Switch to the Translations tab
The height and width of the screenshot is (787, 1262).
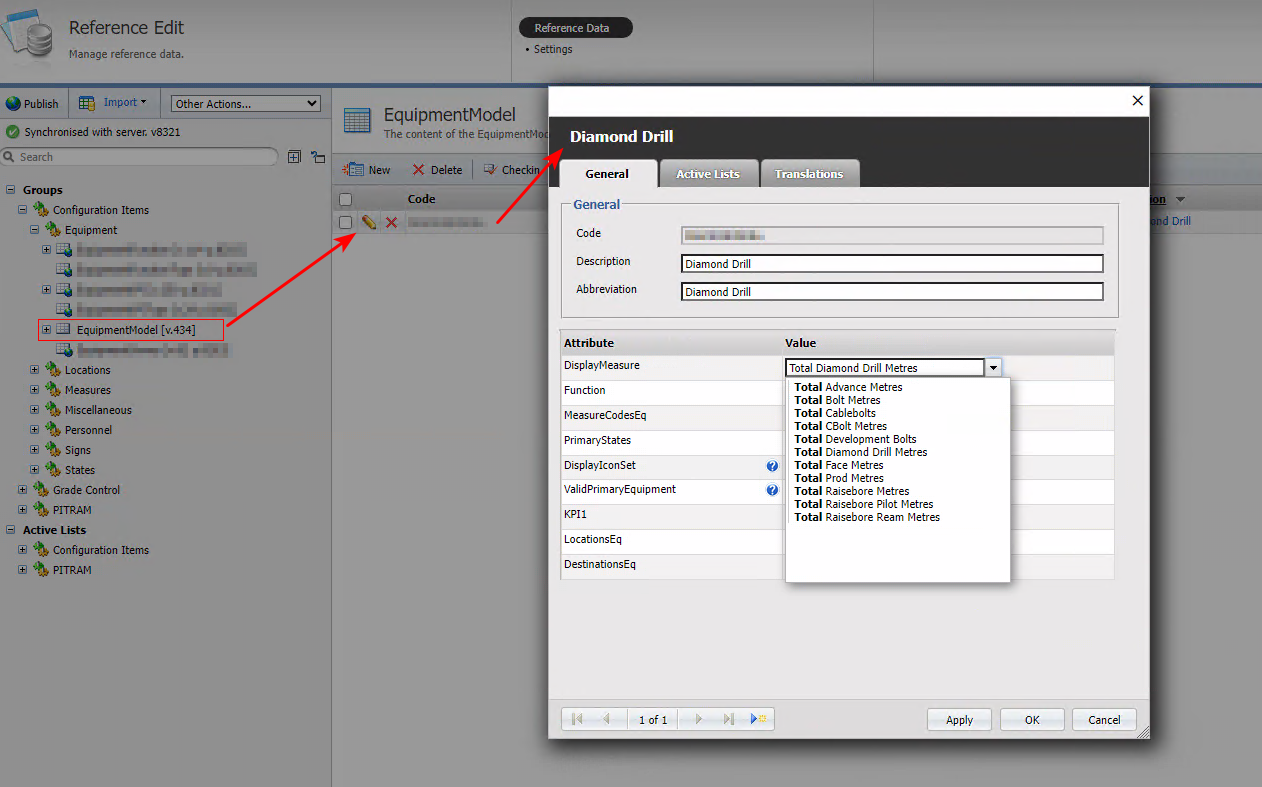point(809,174)
